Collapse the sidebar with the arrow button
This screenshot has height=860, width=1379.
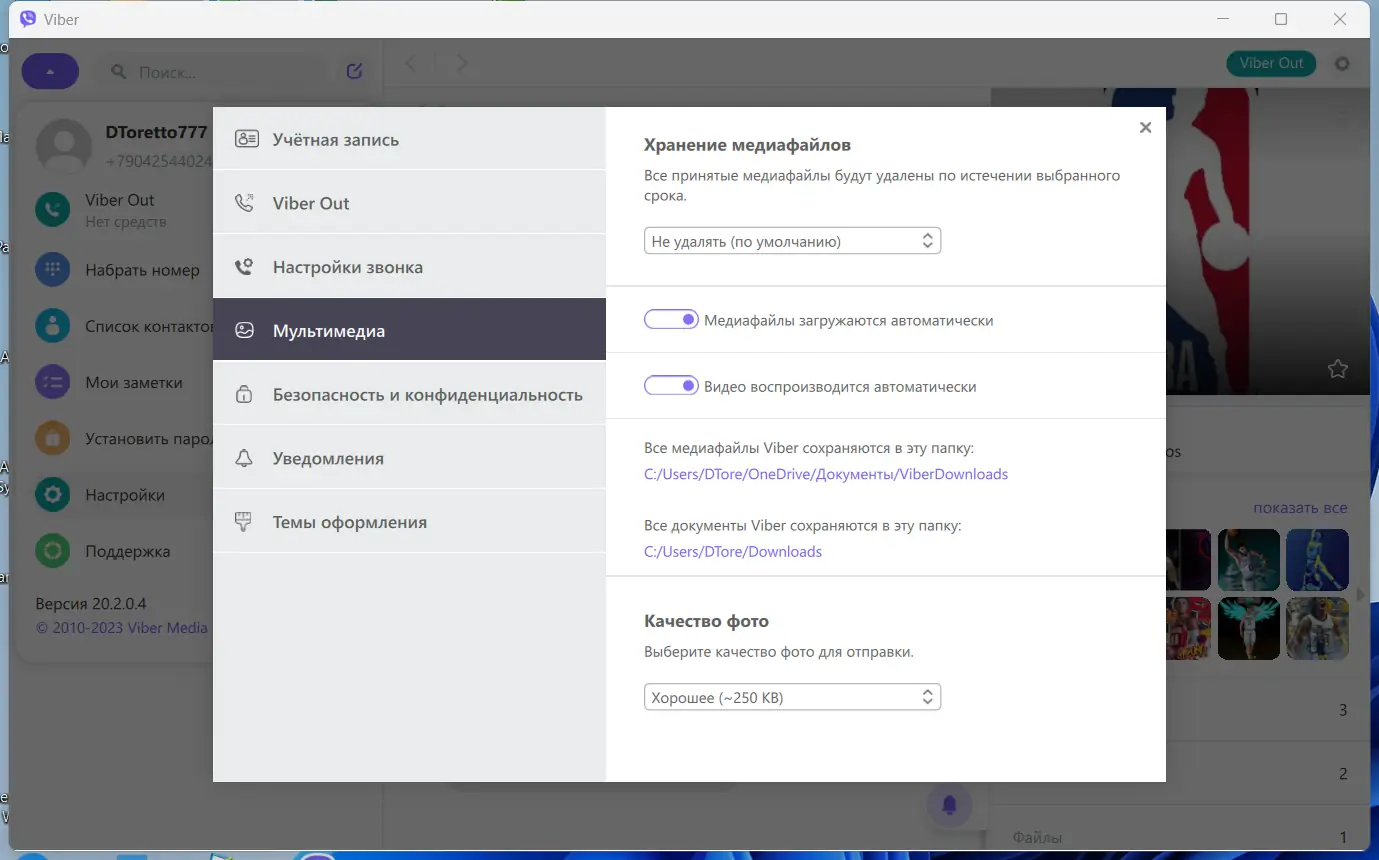click(x=50, y=70)
